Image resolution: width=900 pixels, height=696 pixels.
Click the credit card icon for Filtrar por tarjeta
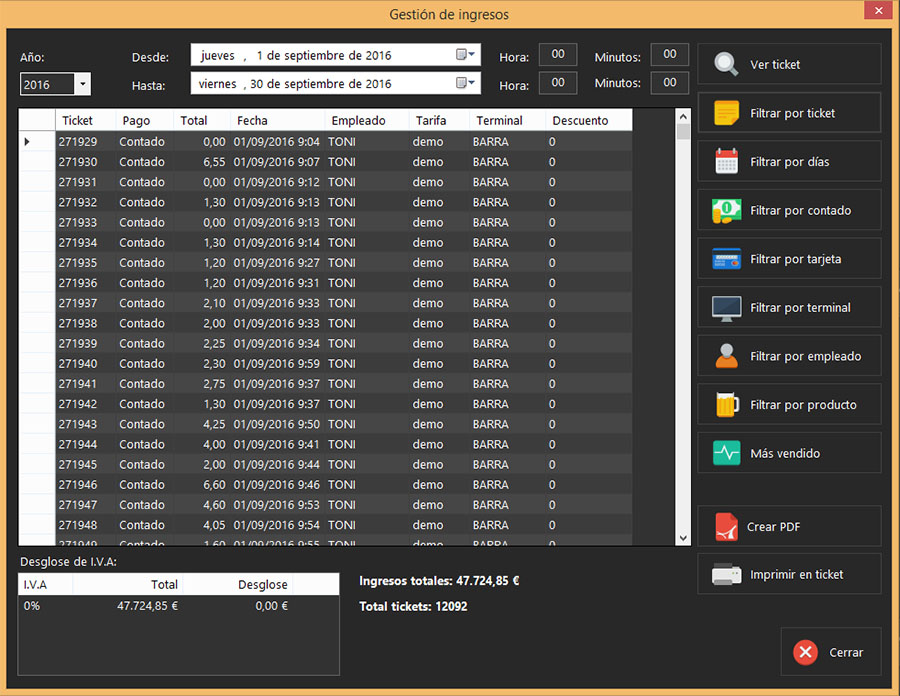click(x=726, y=259)
